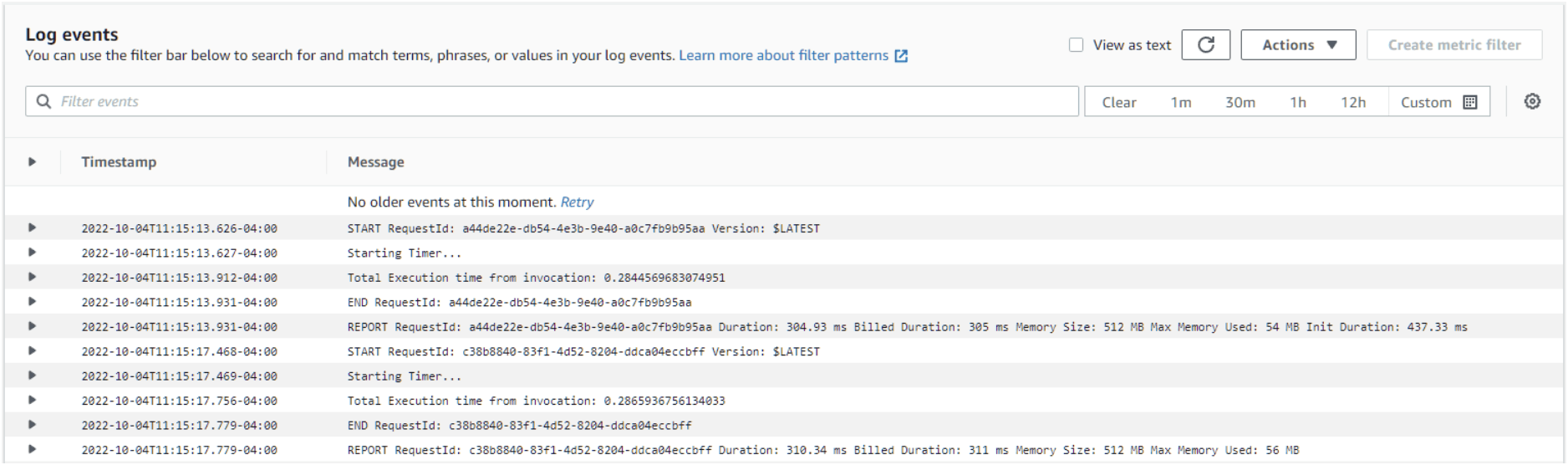Open the log settings gear icon
Screen dimensions: 1568x470
click(x=1532, y=101)
